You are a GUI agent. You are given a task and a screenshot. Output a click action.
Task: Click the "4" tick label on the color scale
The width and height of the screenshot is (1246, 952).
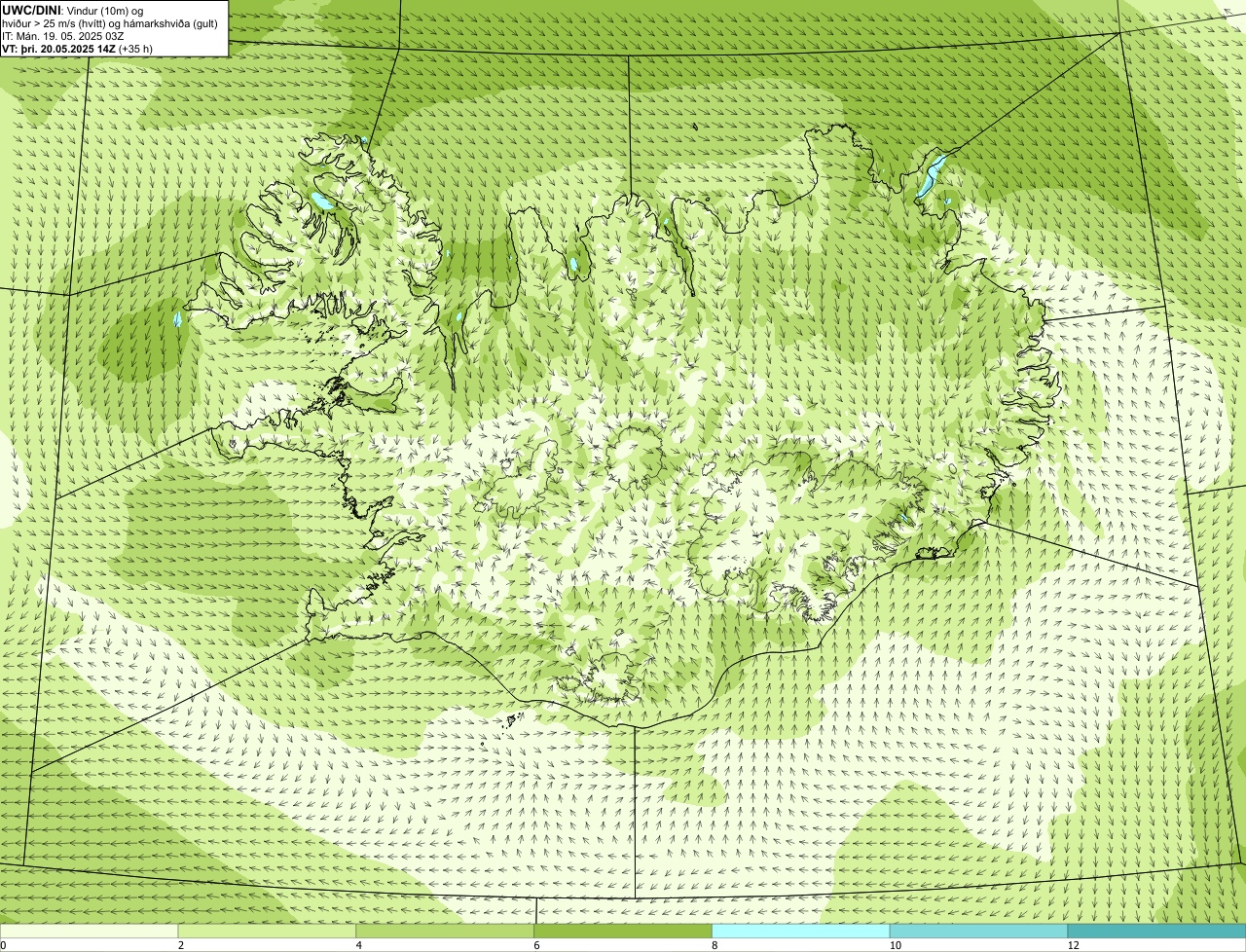click(358, 945)
